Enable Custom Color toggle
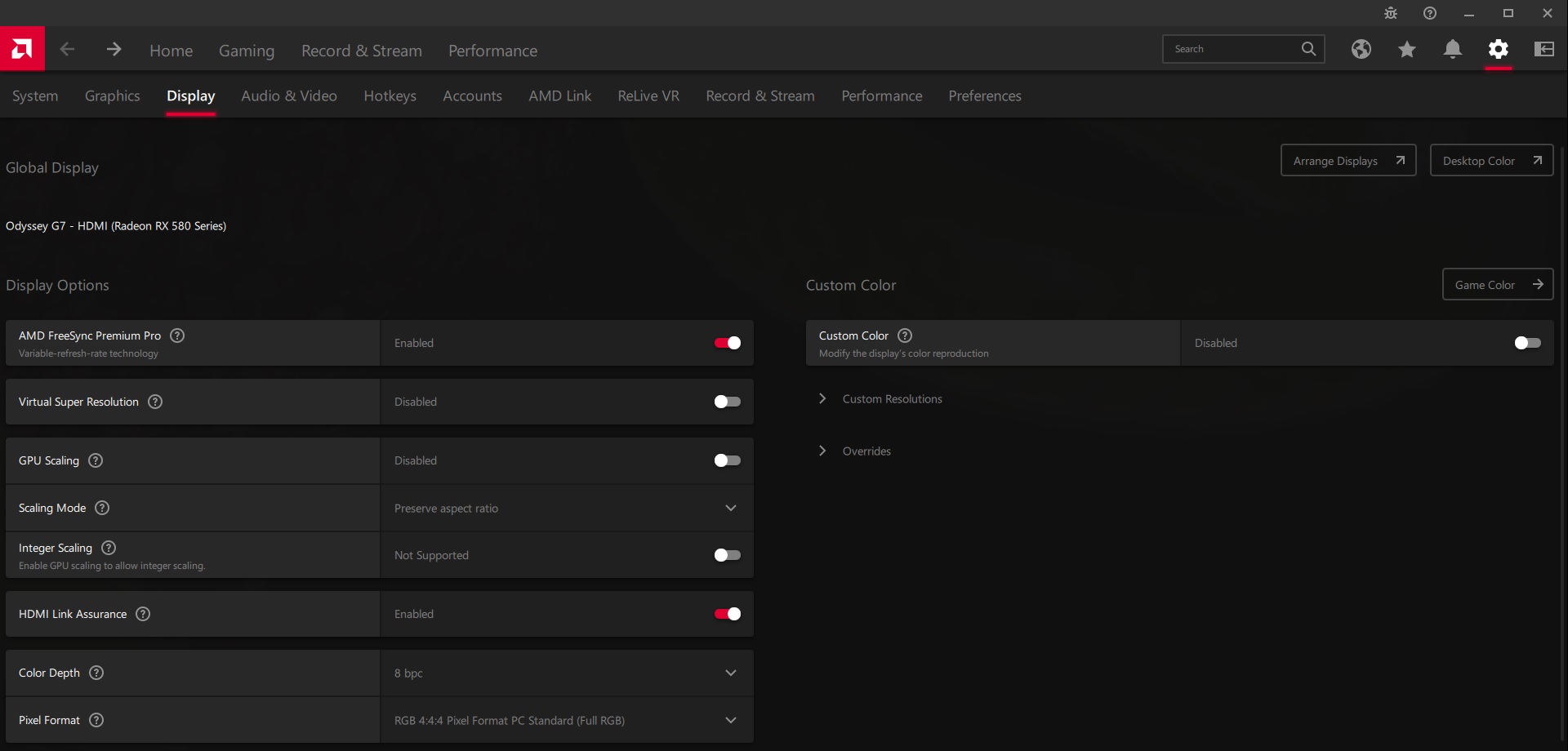Image resolution: width=1568 pixels, height=751 pixels. 1528,343
